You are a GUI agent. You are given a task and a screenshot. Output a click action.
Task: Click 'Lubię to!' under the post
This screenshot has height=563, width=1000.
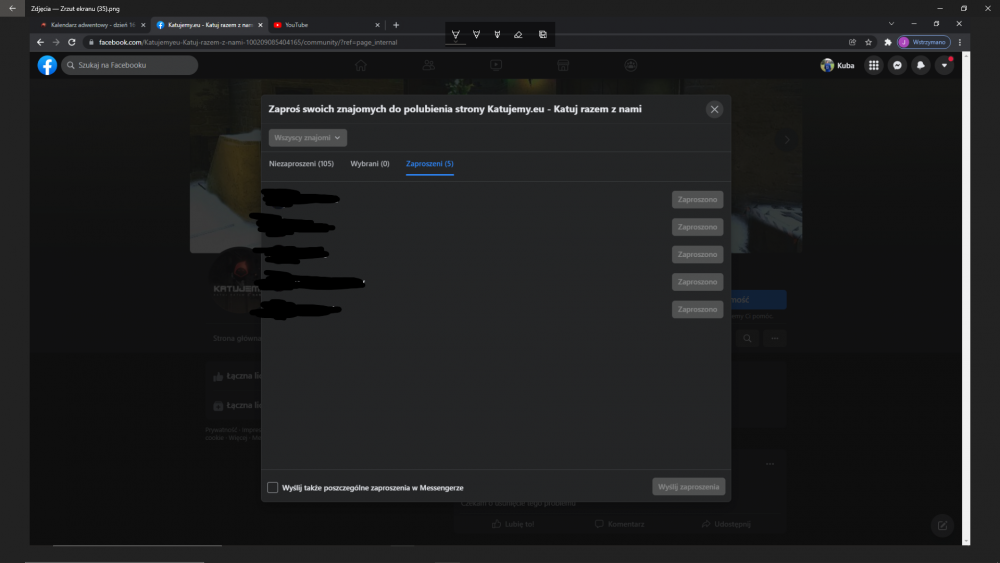[x=513, y=524]
